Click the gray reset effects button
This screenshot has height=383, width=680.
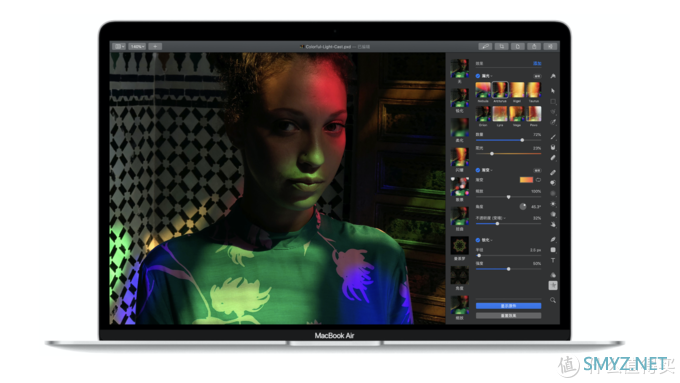pyautogui.click(x=508, y=316)
